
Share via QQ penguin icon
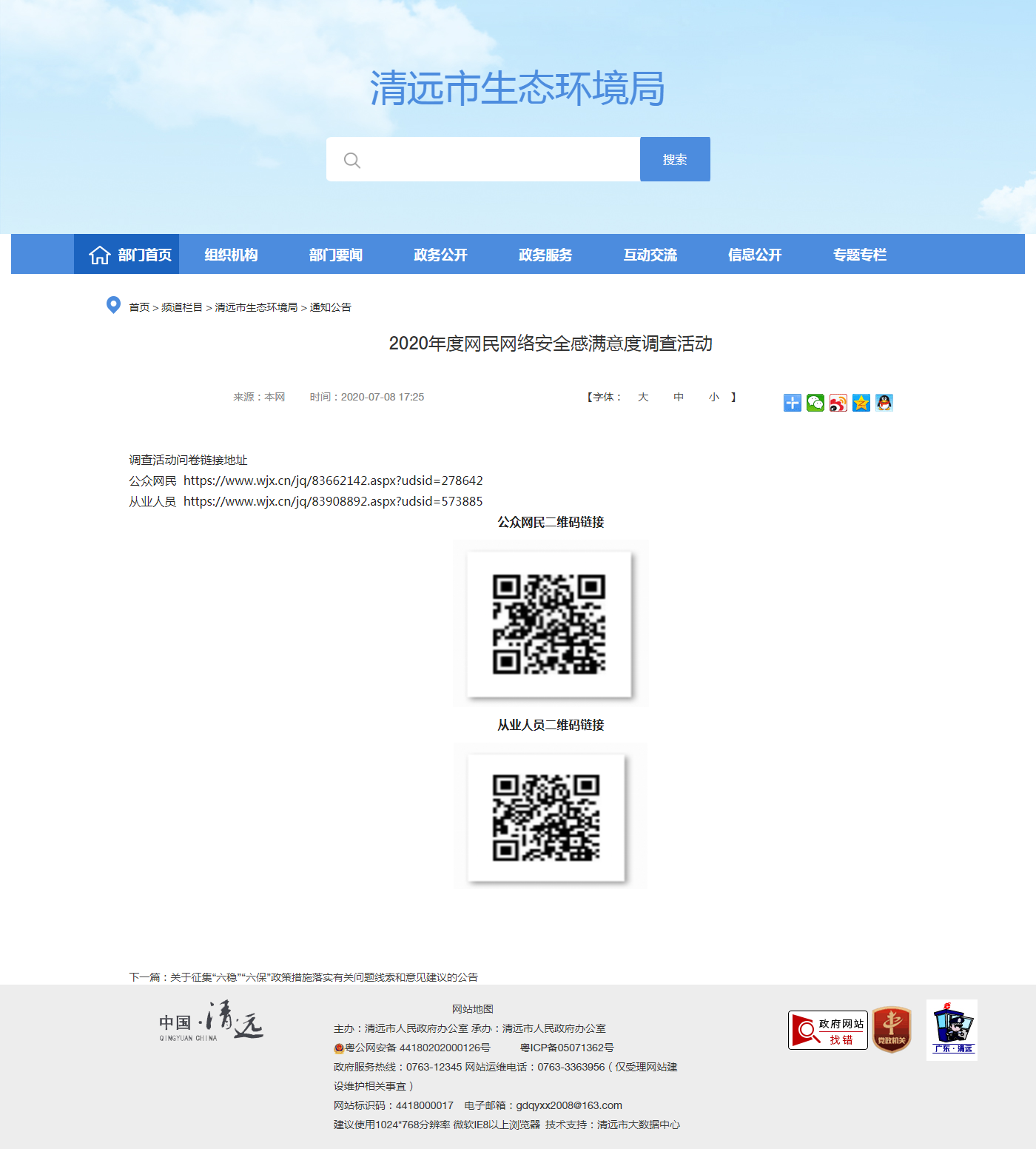click(x=884, y=403)
